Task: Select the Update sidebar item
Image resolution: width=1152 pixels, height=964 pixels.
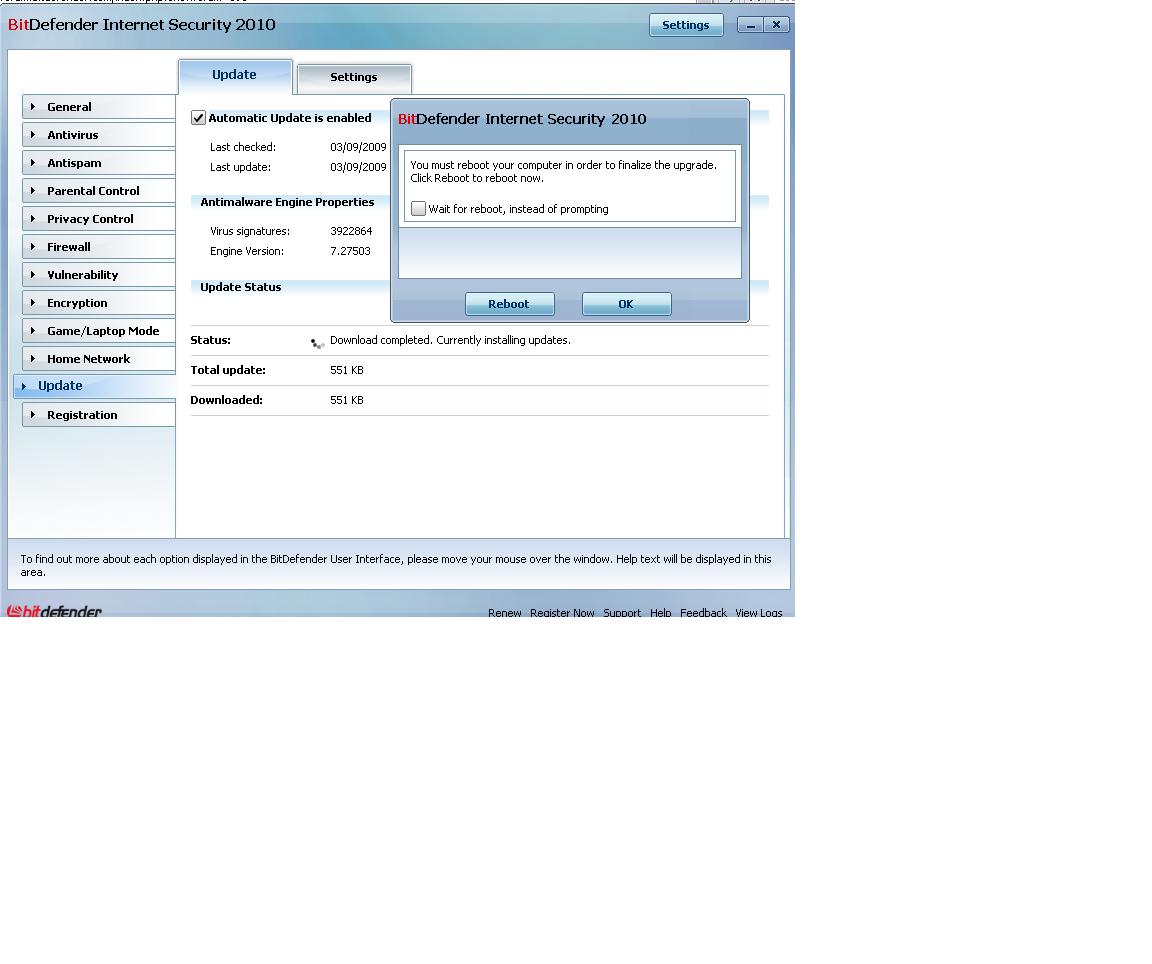Action: coord(95,386)
